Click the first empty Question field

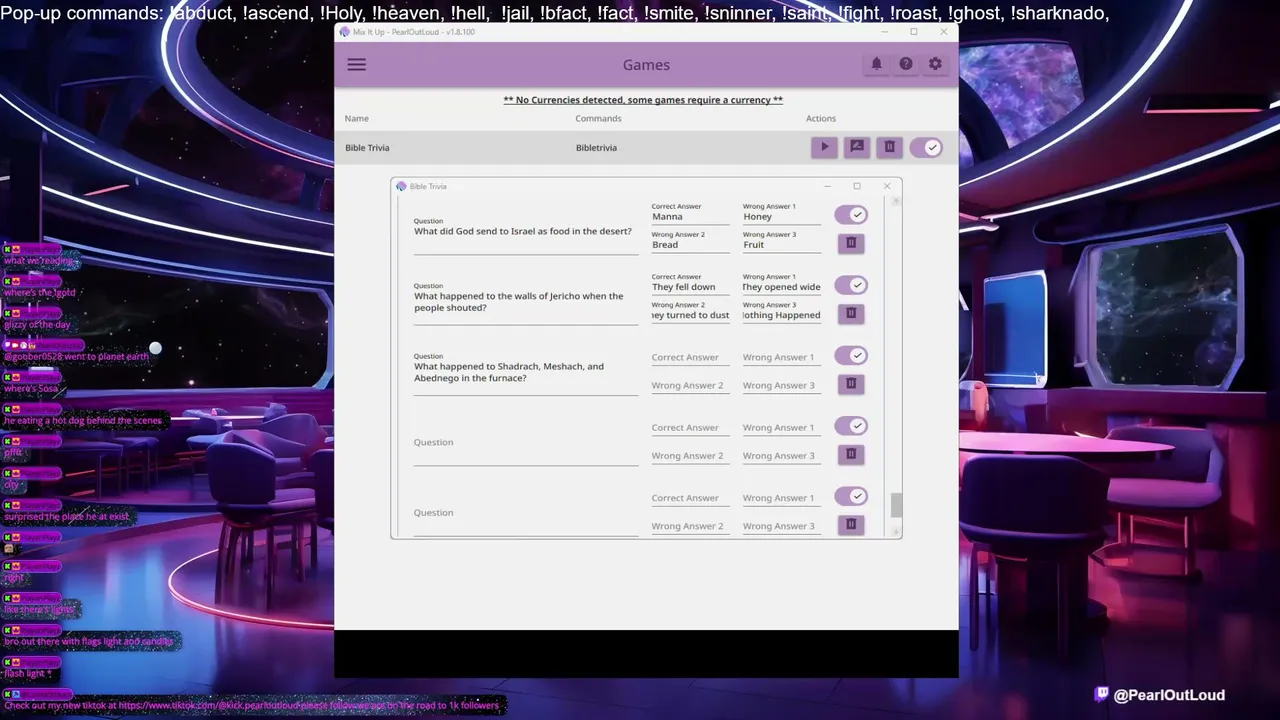tap(526, 442)
